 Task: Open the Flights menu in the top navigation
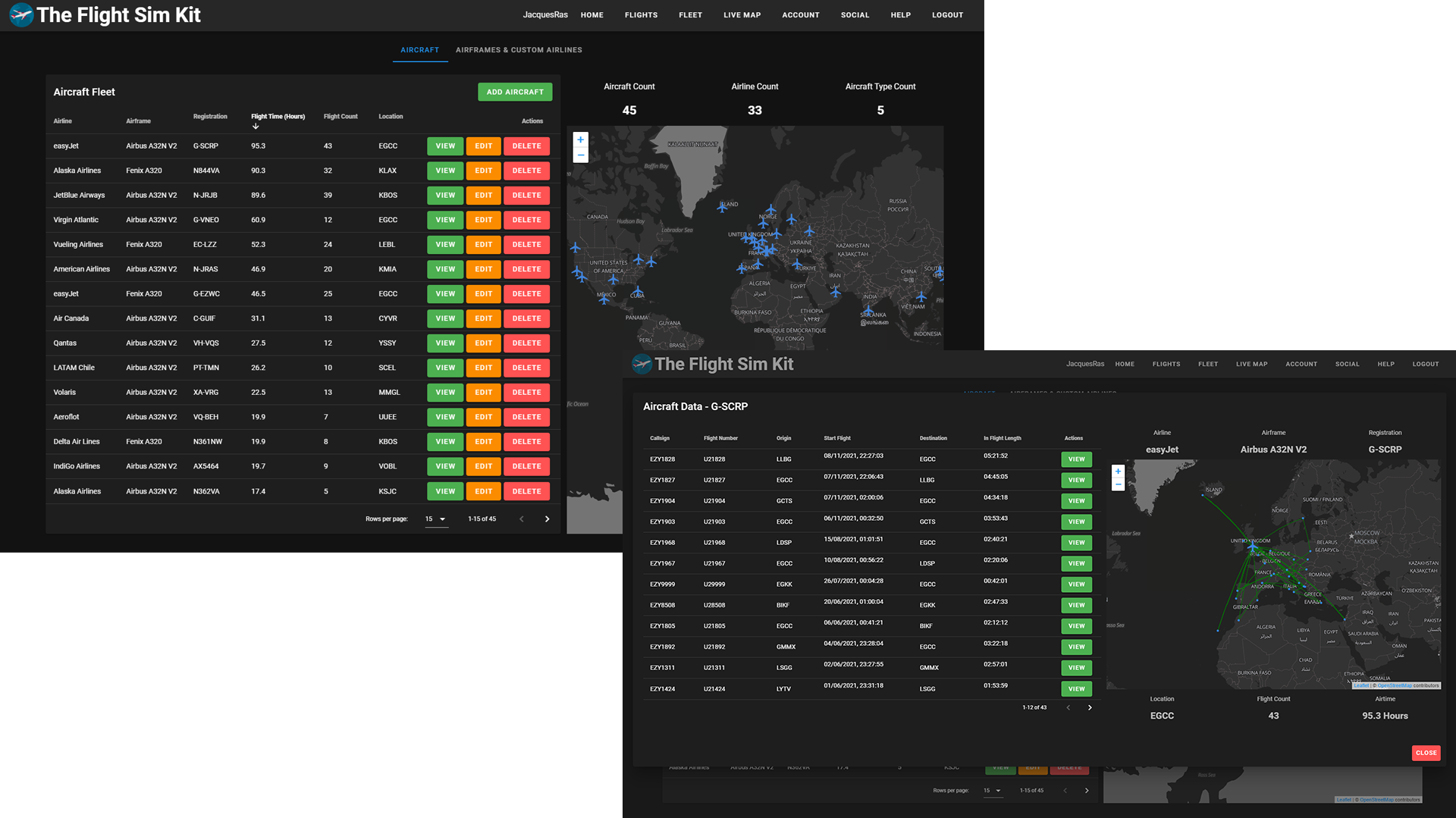coord(641,15)
